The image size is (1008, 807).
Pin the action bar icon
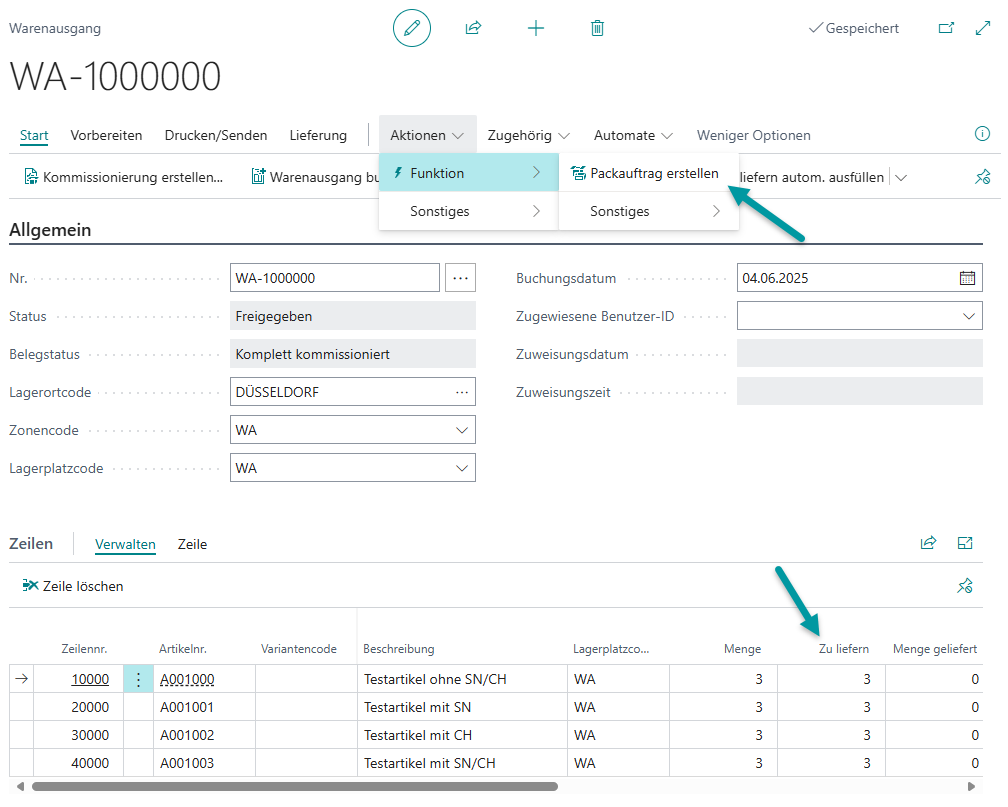982,177
